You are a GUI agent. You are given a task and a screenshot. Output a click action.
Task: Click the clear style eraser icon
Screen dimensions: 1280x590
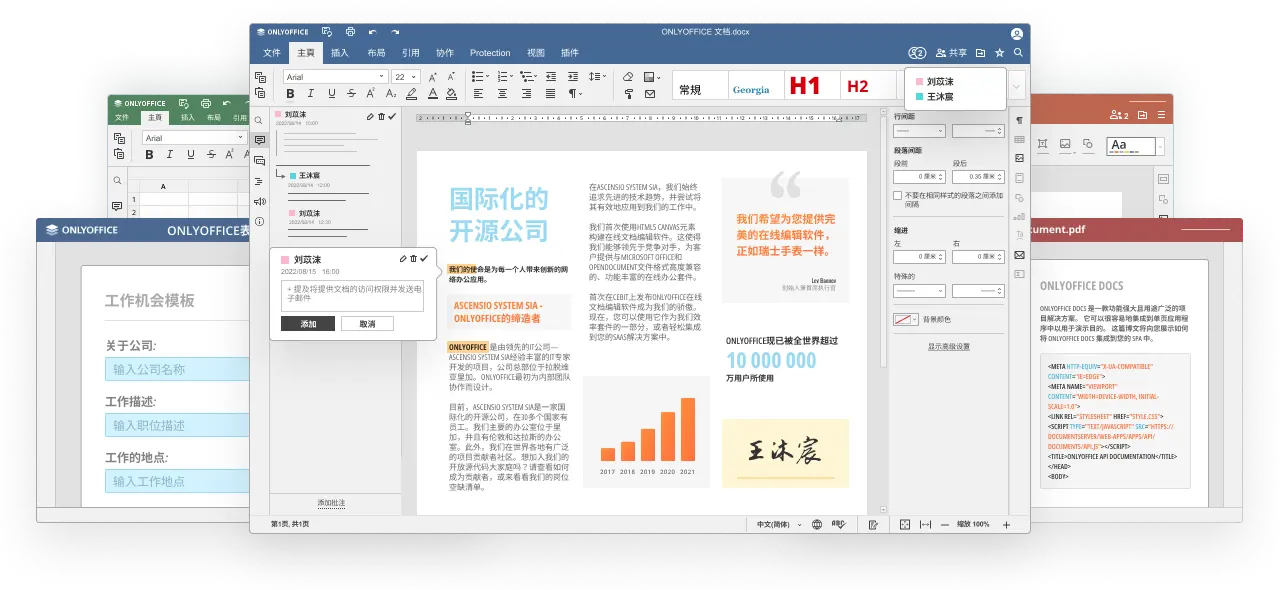point(628,77)
